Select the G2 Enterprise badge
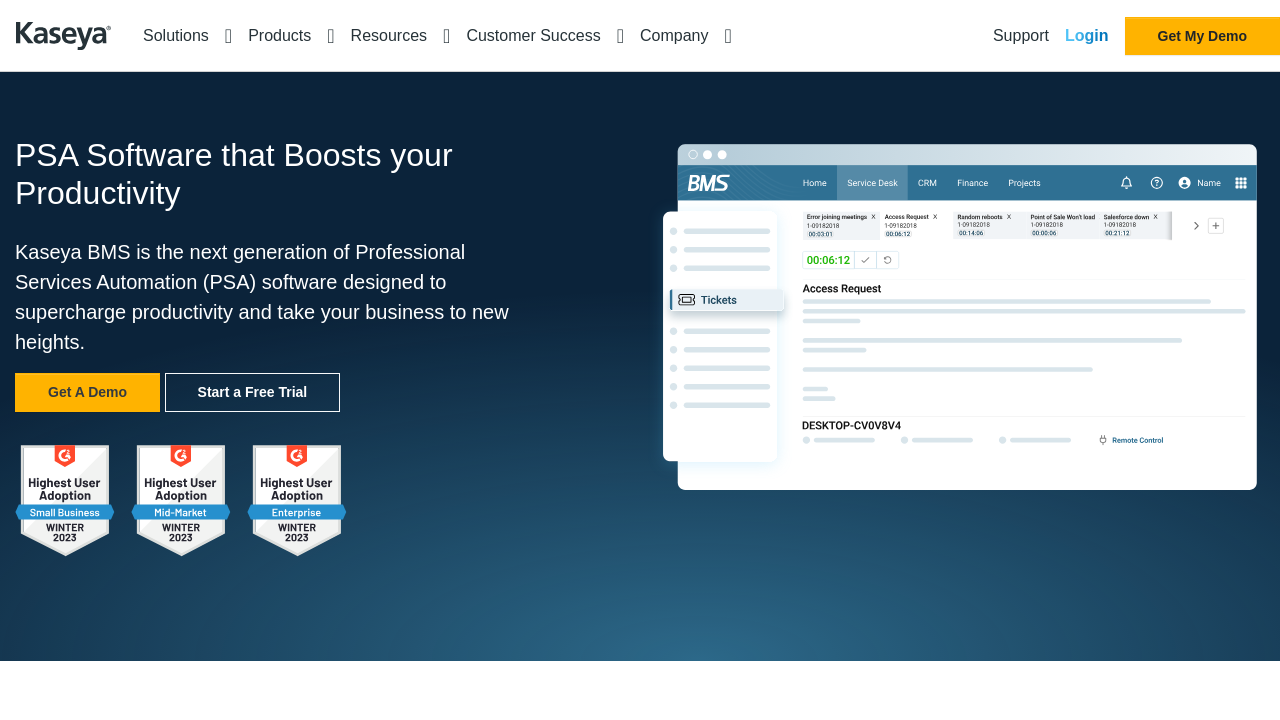Image resolution: width=1280 pixels, height=720 pixels. point(297,500)
